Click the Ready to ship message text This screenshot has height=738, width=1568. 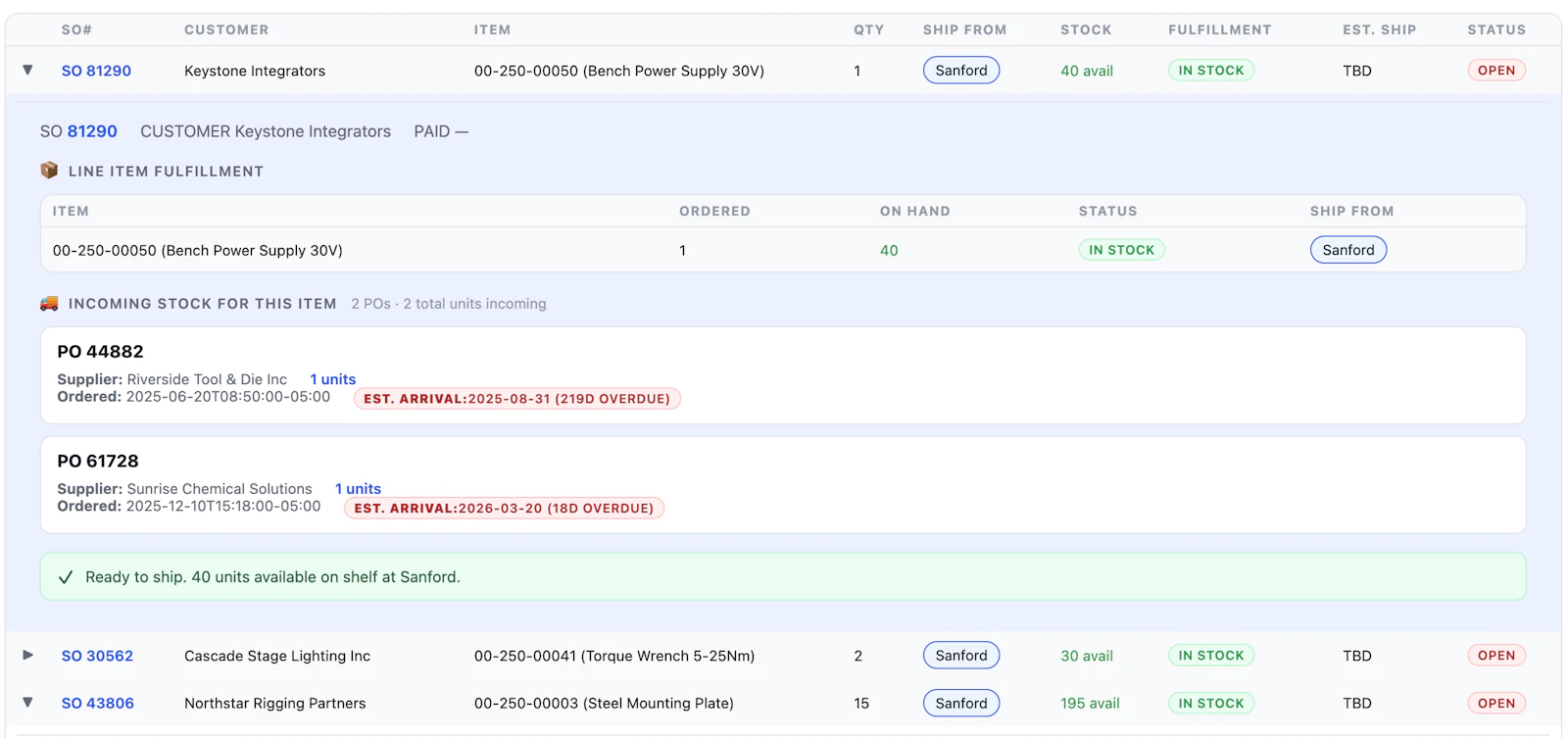click(272, 577)
